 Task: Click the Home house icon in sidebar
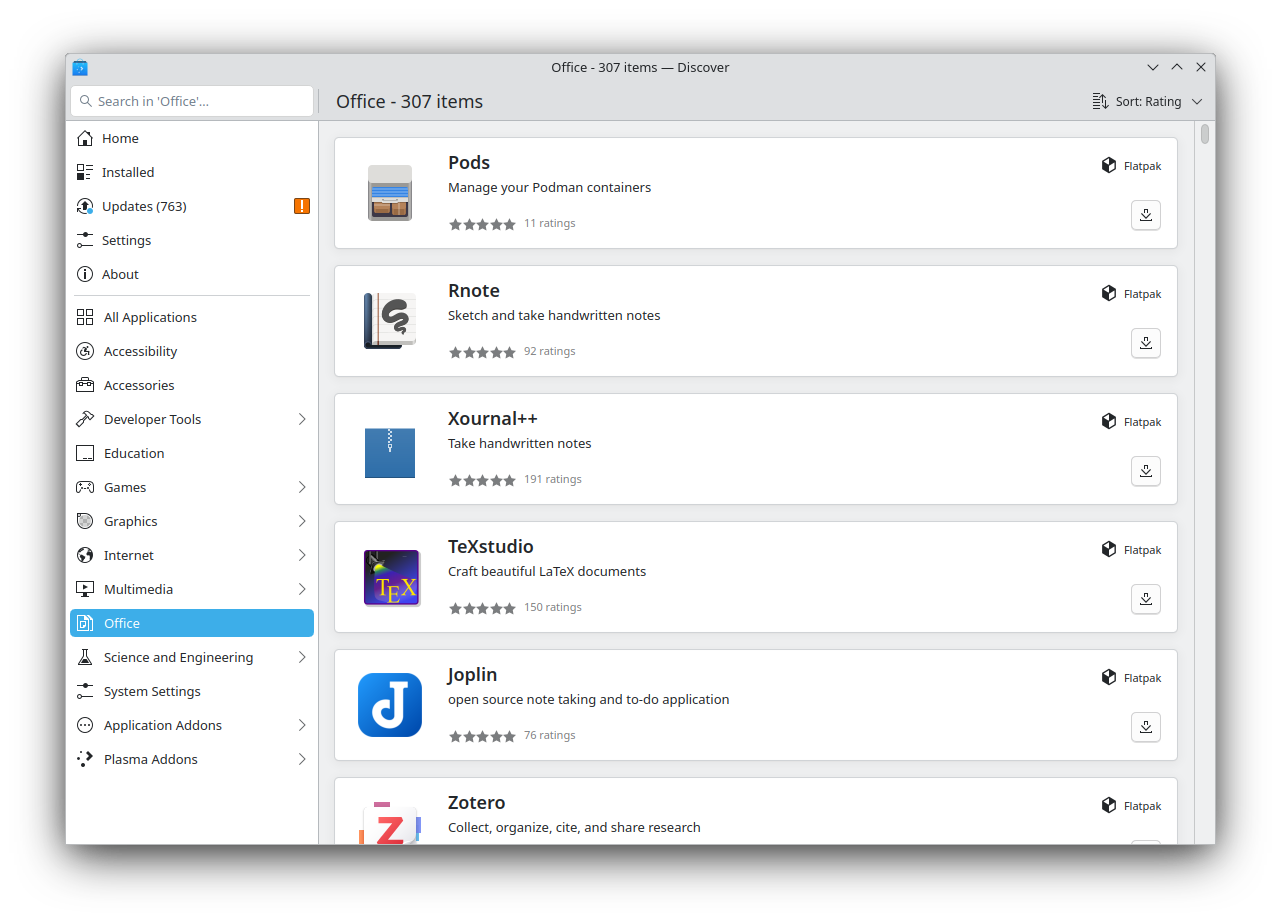85,138
